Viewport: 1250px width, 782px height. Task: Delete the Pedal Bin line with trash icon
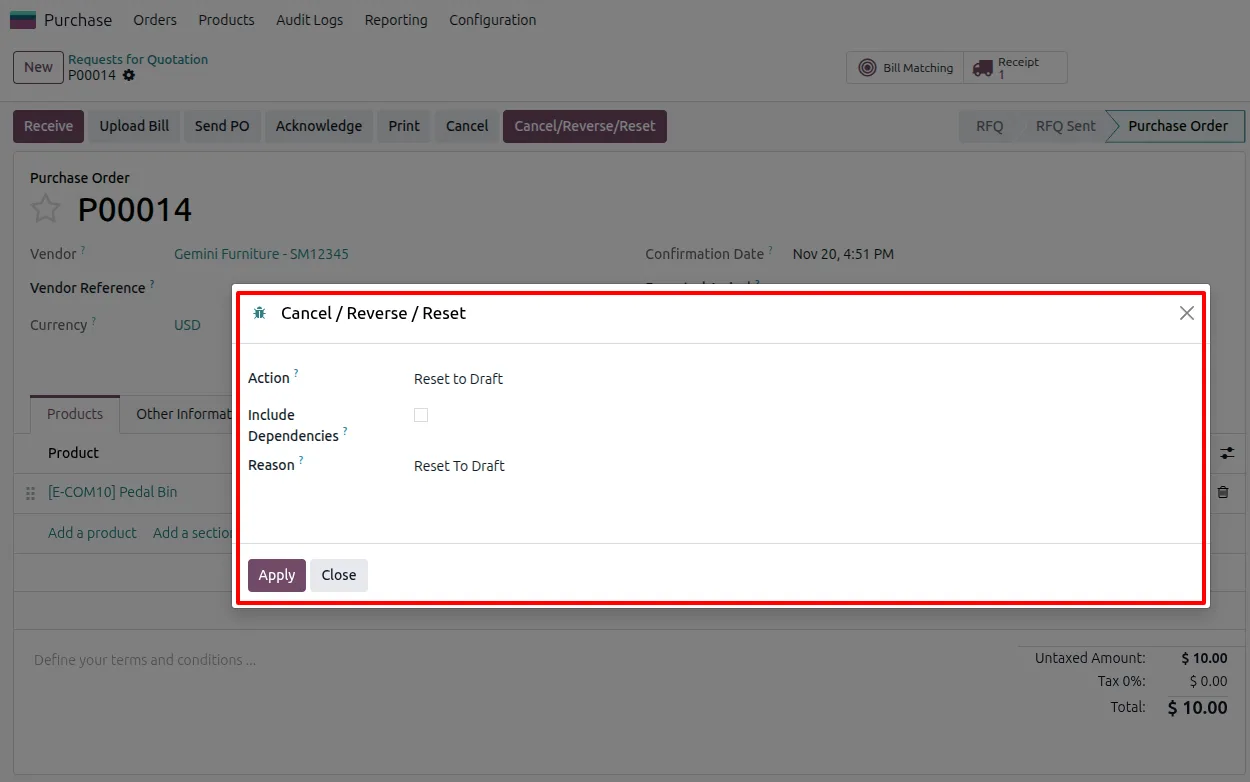click(1223, 492)
